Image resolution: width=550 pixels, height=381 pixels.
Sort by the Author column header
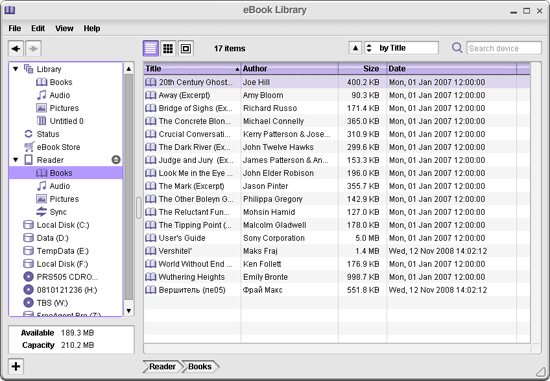(x=290, y=69)
